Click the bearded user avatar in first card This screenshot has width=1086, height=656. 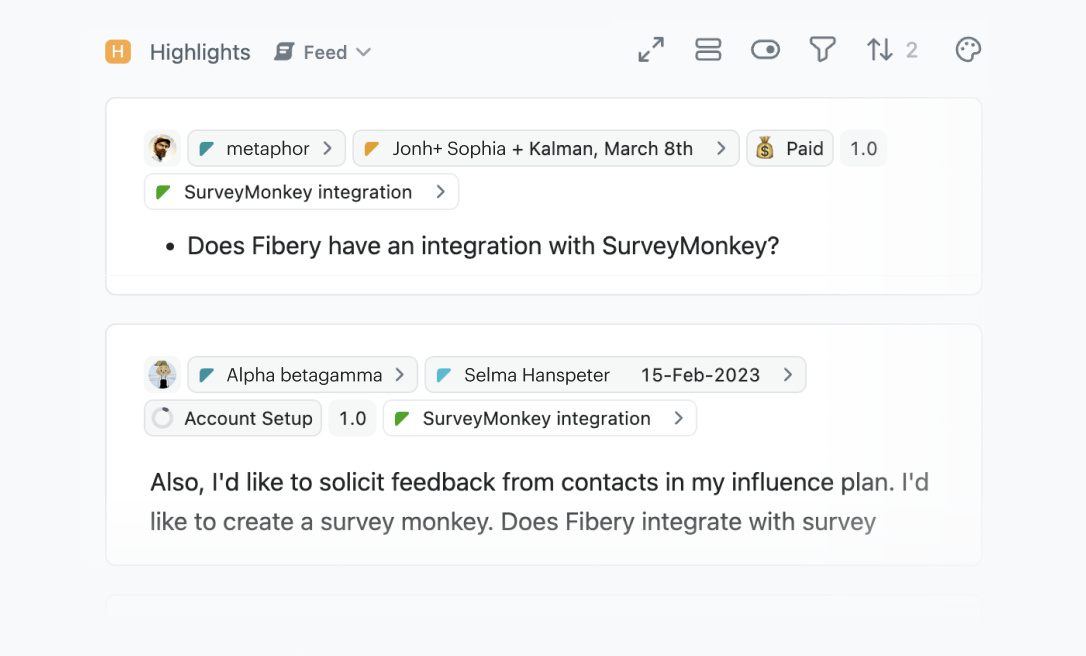162,148
